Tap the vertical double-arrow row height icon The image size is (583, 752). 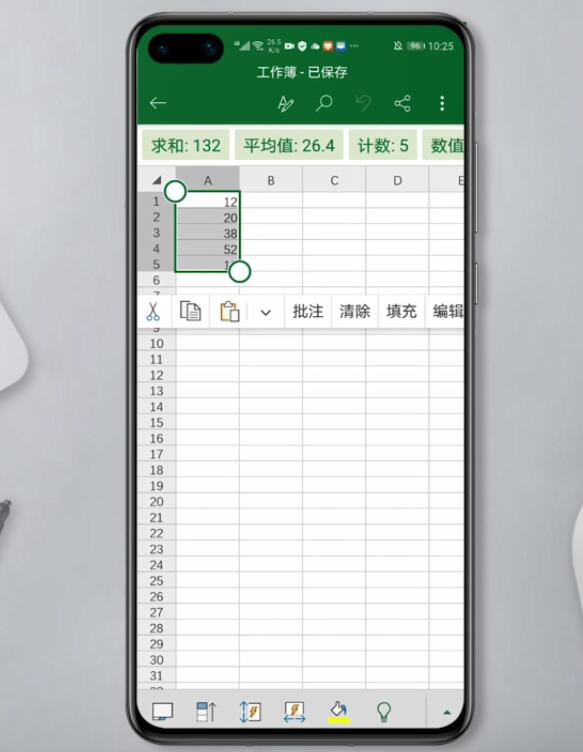tap(250, 712)
